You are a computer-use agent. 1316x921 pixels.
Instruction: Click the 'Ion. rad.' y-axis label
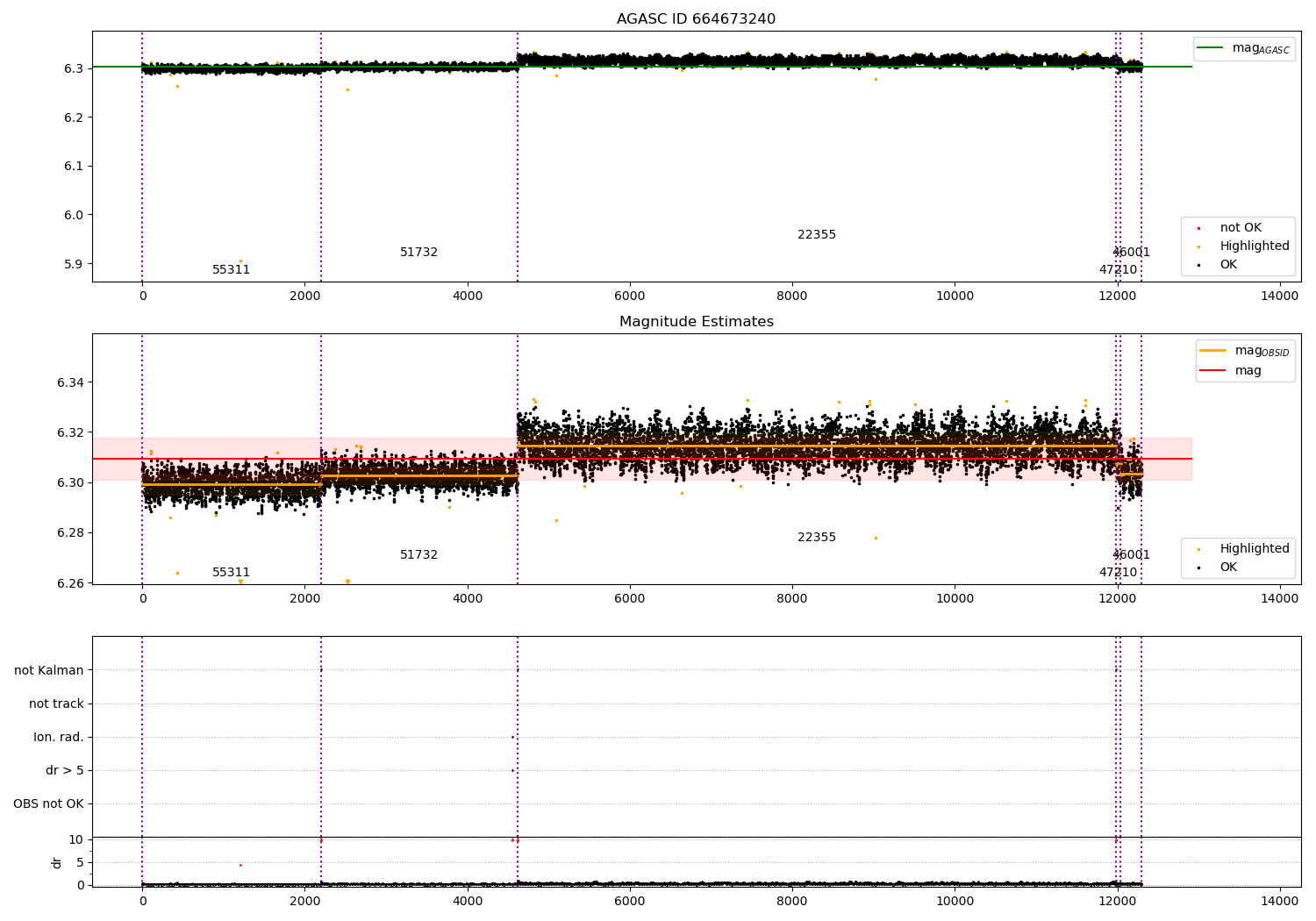(59, 738)
